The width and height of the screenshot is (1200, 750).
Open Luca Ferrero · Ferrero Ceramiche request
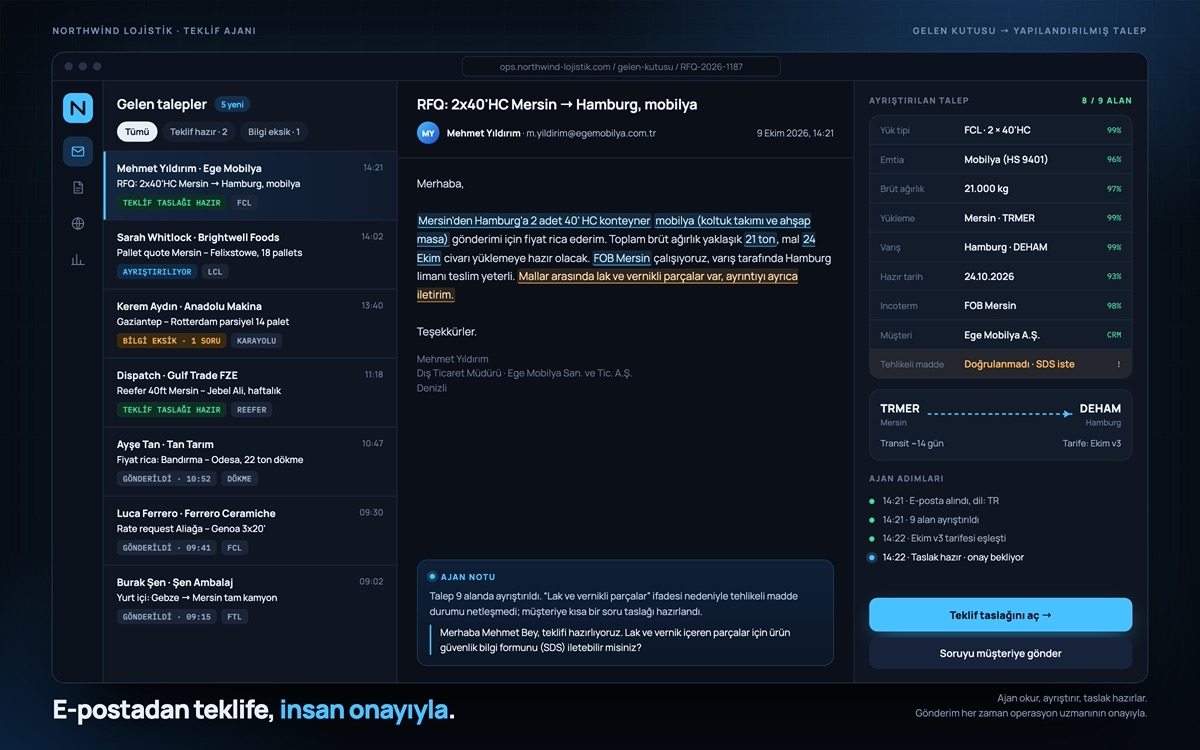[x=250, y=531]
